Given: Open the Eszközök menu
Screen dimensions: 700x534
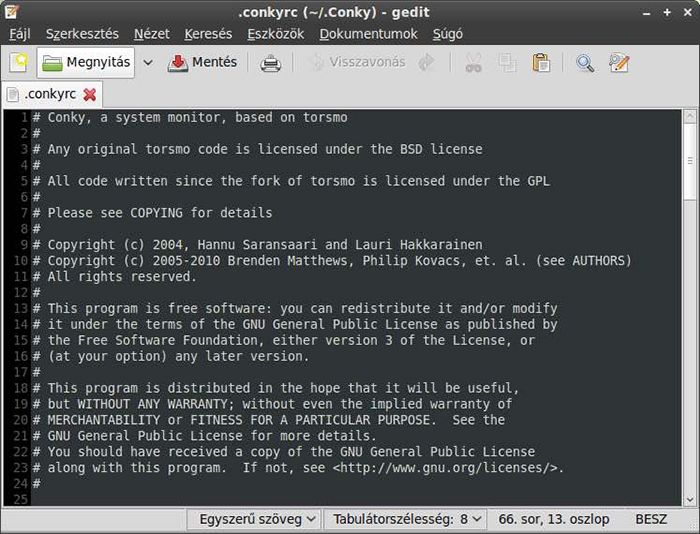Looking at the screenshot, I should click(275, 34).
